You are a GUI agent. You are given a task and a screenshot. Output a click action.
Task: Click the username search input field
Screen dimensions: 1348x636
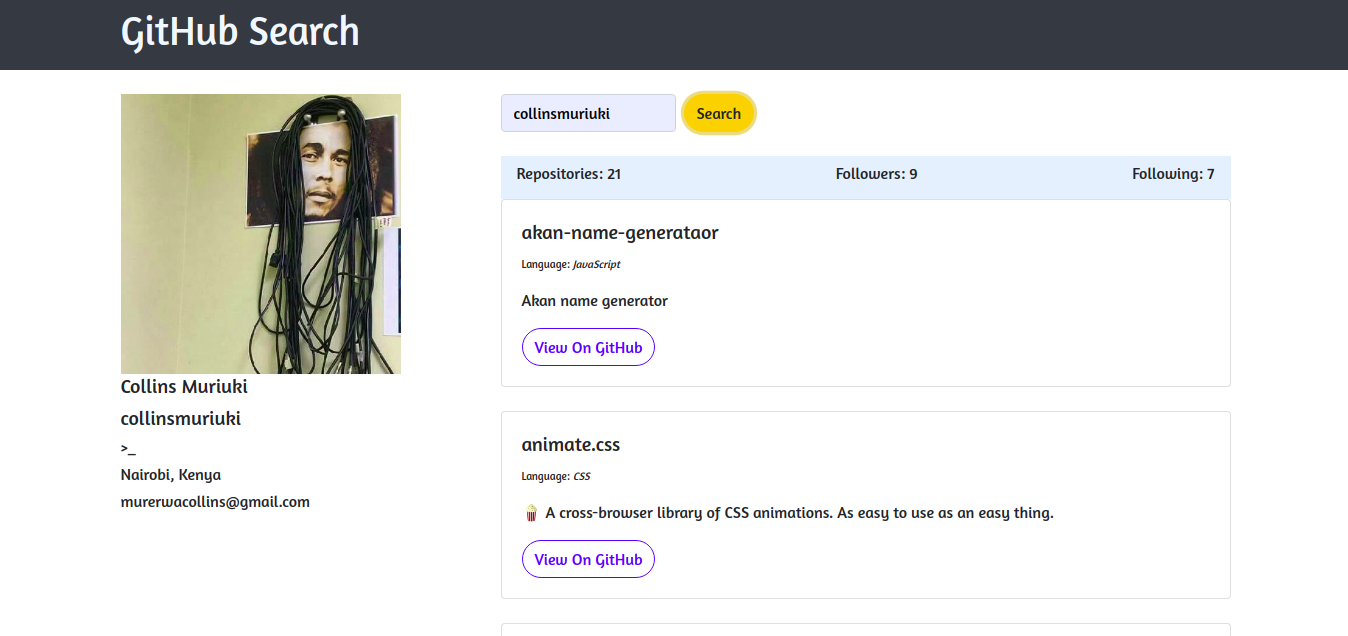click(x=588, y=113)
